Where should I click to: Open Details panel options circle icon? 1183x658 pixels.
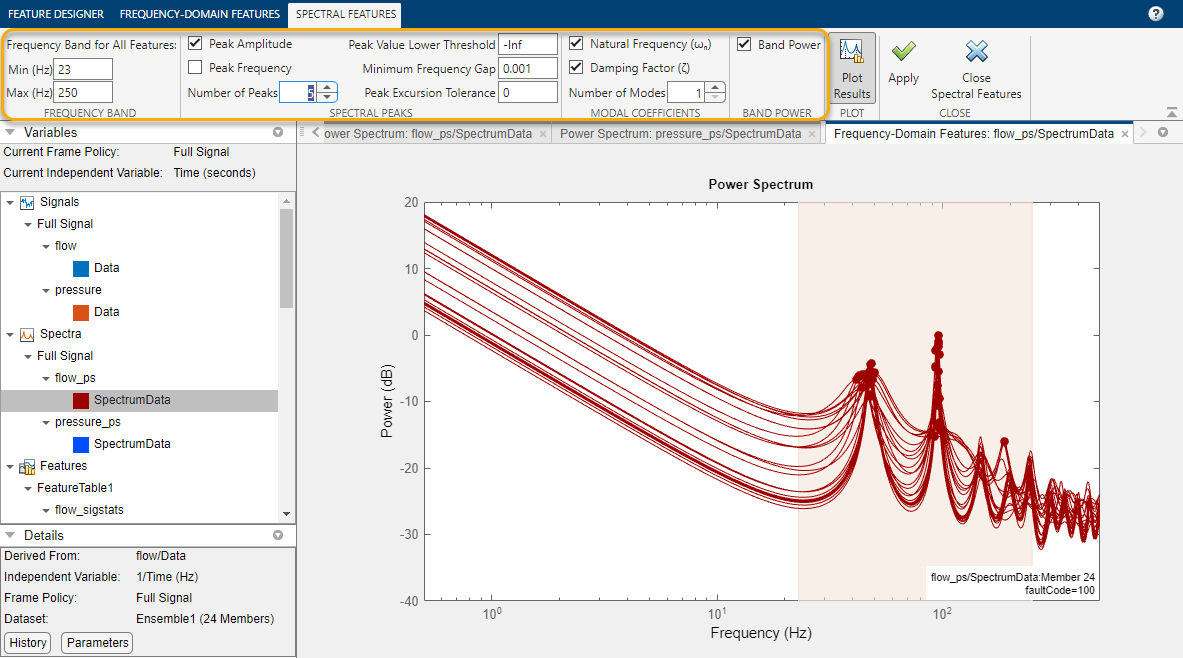(x=278, y=535)
